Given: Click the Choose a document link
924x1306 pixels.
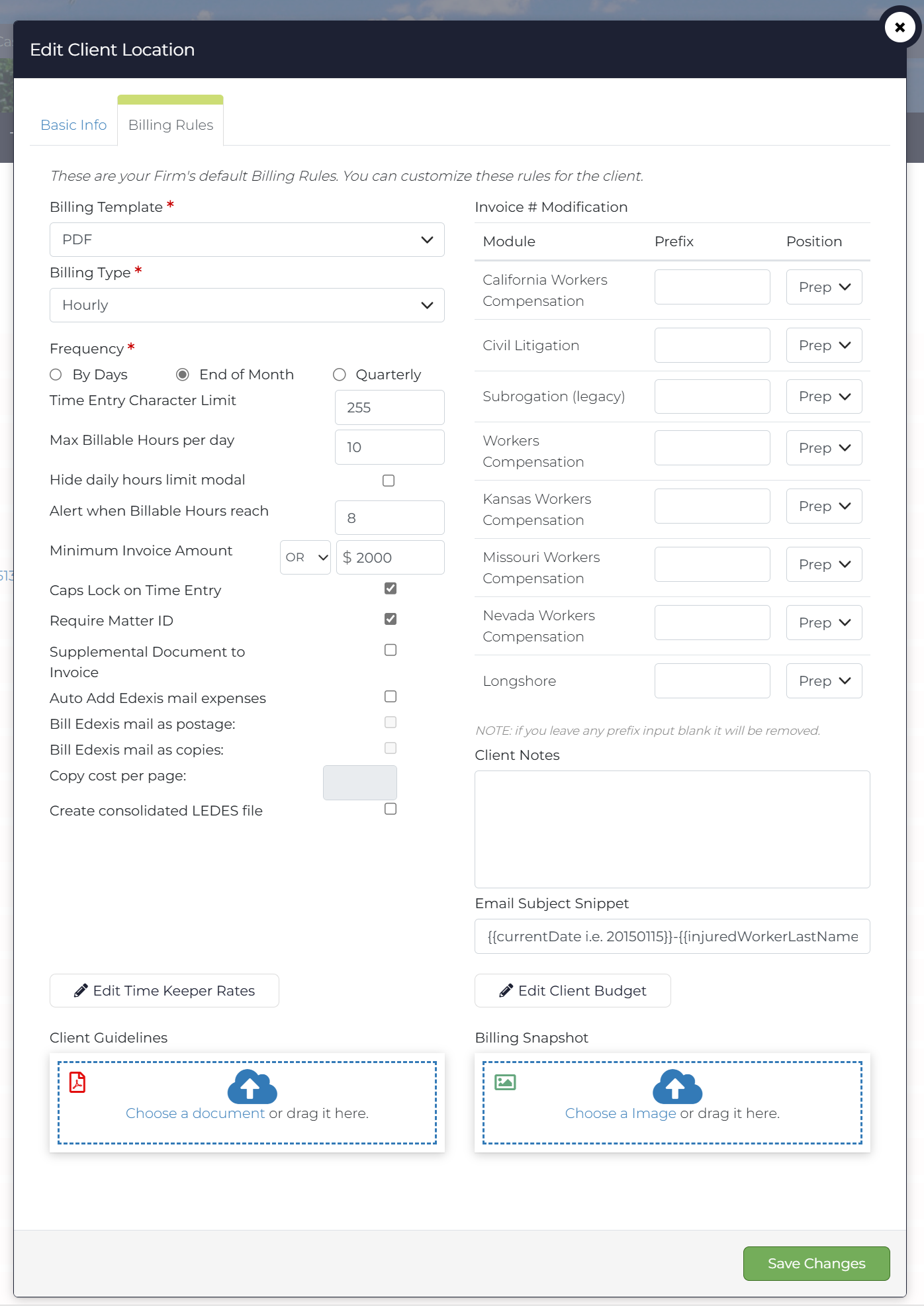Looking at the screenshot, I should coord(195,1113).
